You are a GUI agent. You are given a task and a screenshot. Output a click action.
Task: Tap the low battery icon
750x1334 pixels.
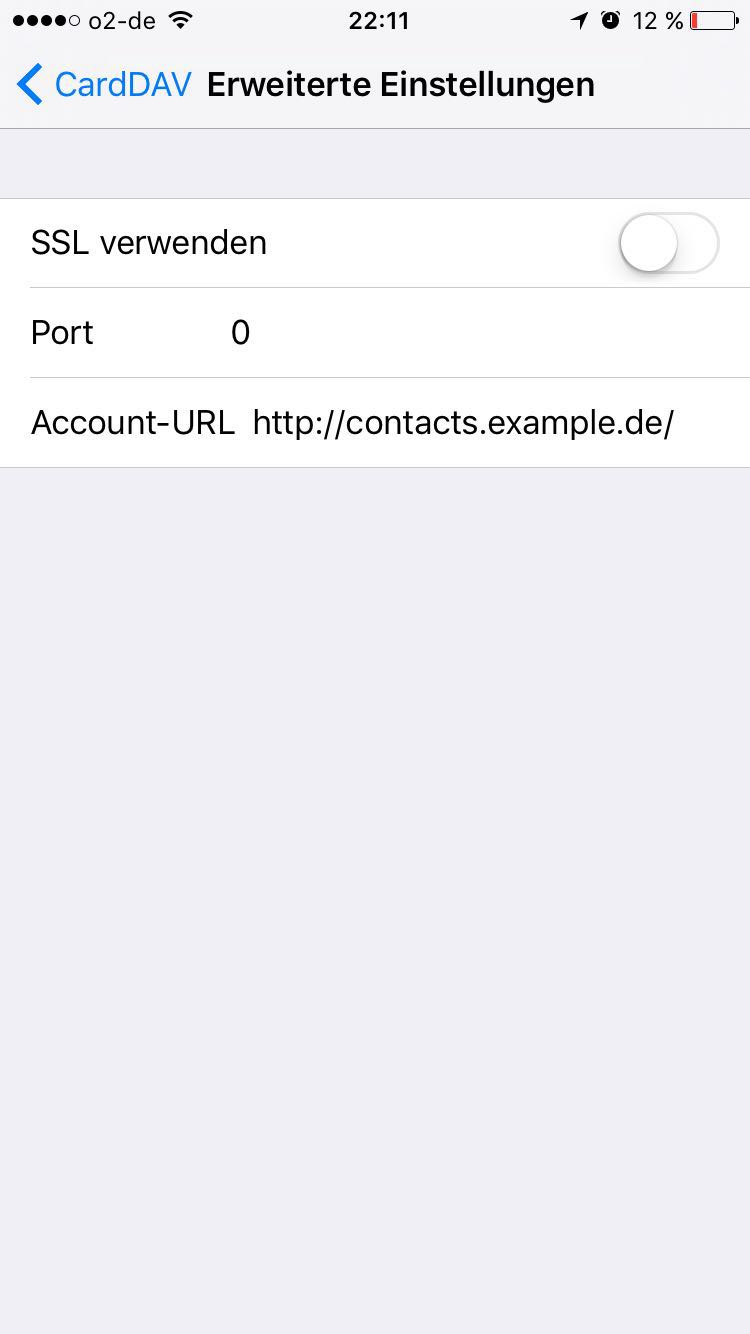pos(714,20)
